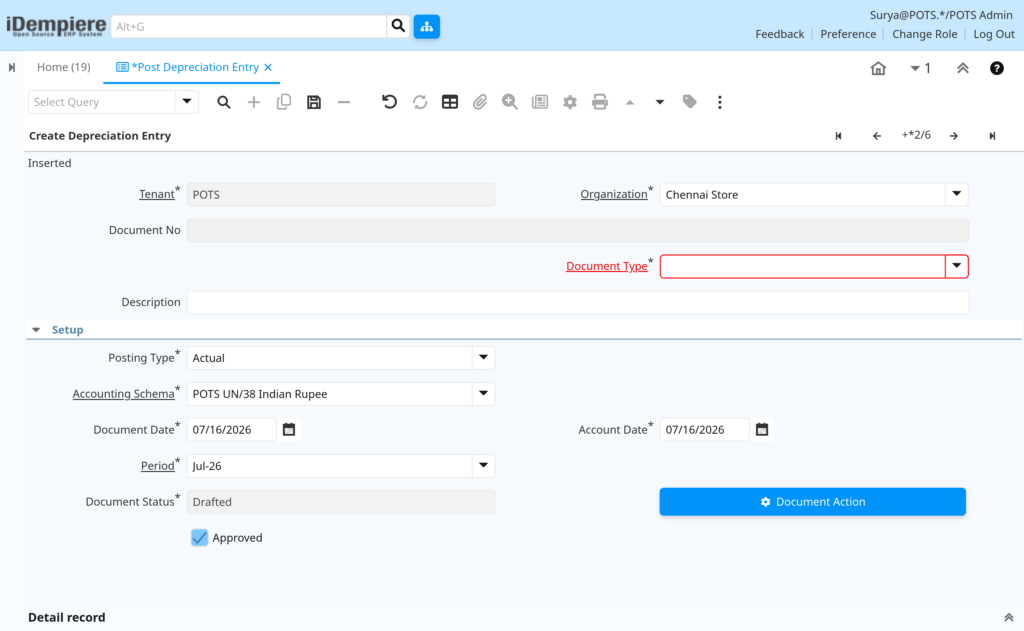This screenshot has height=631, width=1024.
Task: Open the open windows count dropdown
Action: pos(920,68)
